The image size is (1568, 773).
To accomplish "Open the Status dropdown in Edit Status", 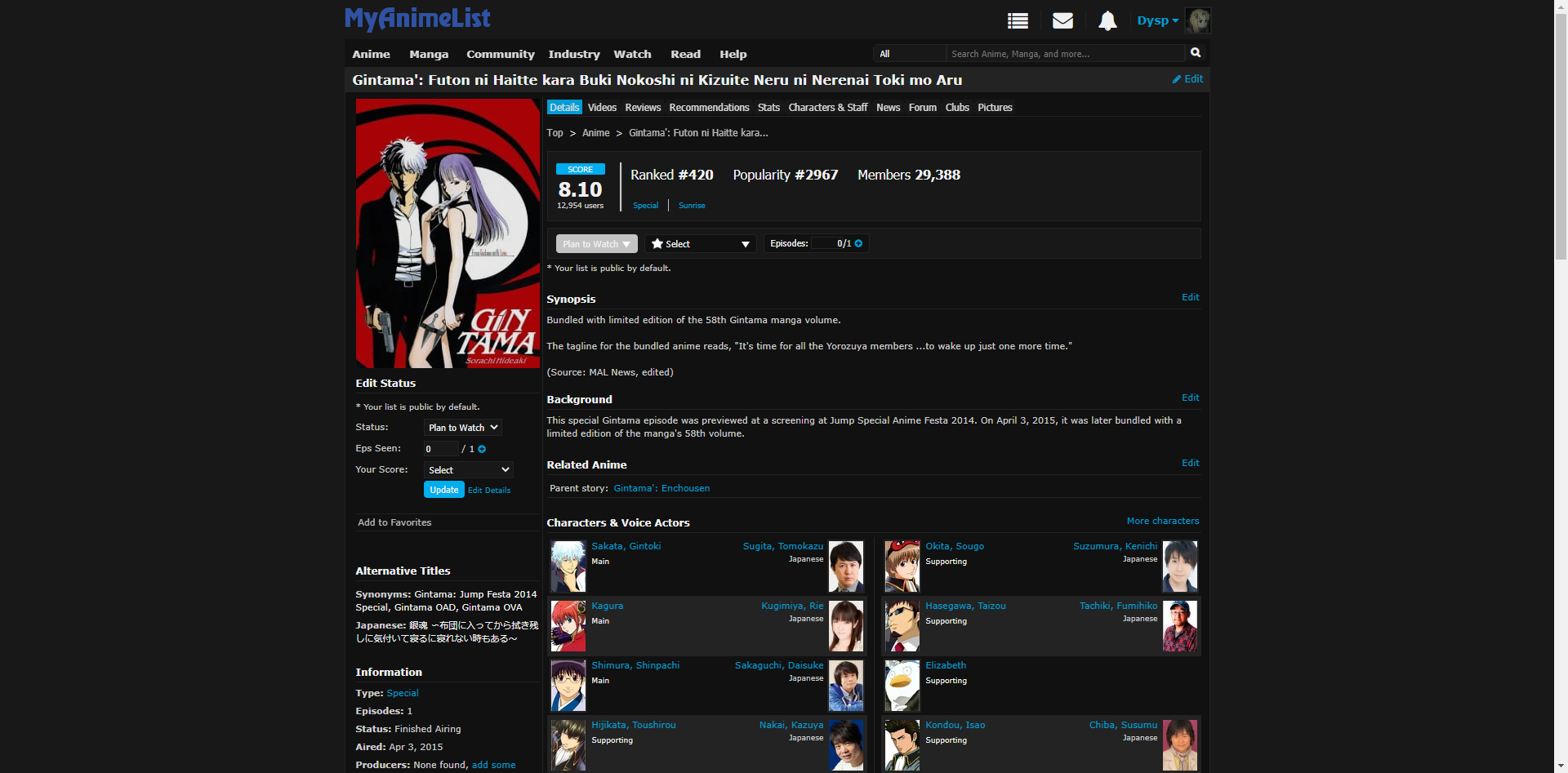I will click(x=462, y=428).
